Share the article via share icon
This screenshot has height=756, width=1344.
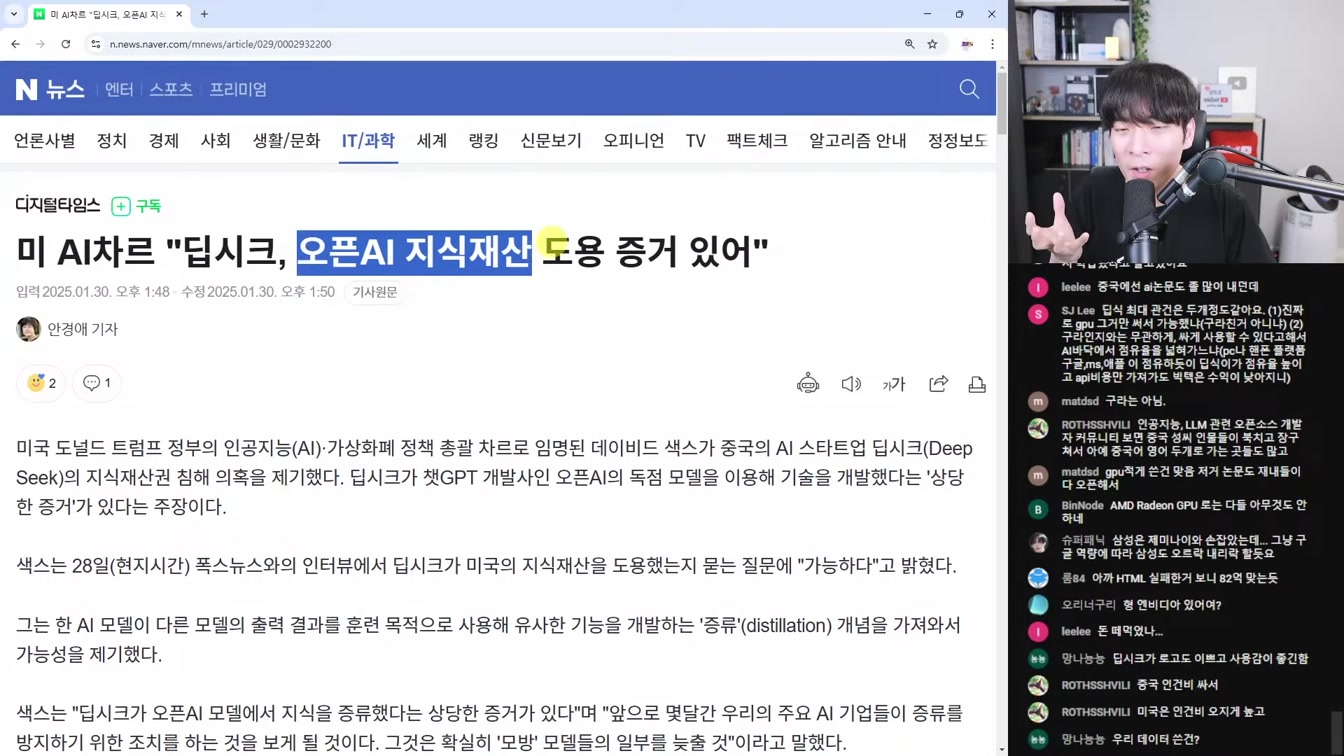click(938, 384)
